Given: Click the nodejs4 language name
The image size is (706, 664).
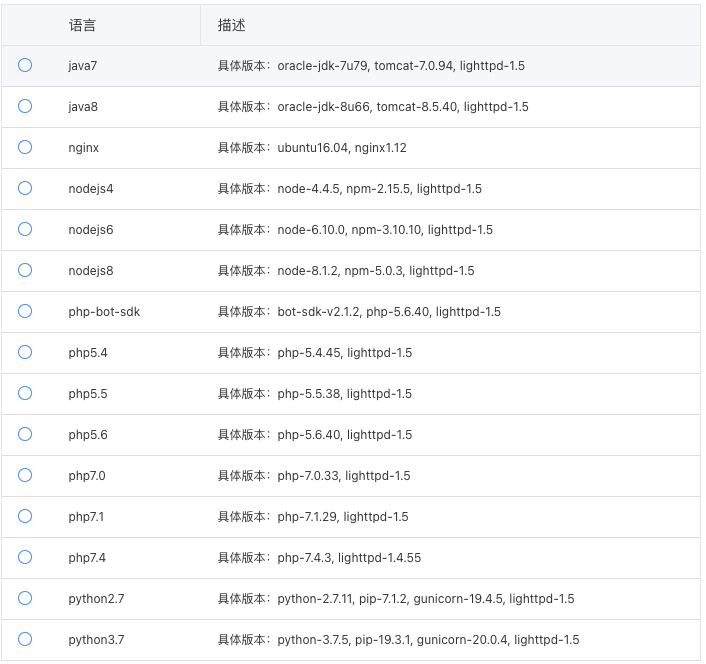Looking at the screenshot, I should (x=91, y=189).
